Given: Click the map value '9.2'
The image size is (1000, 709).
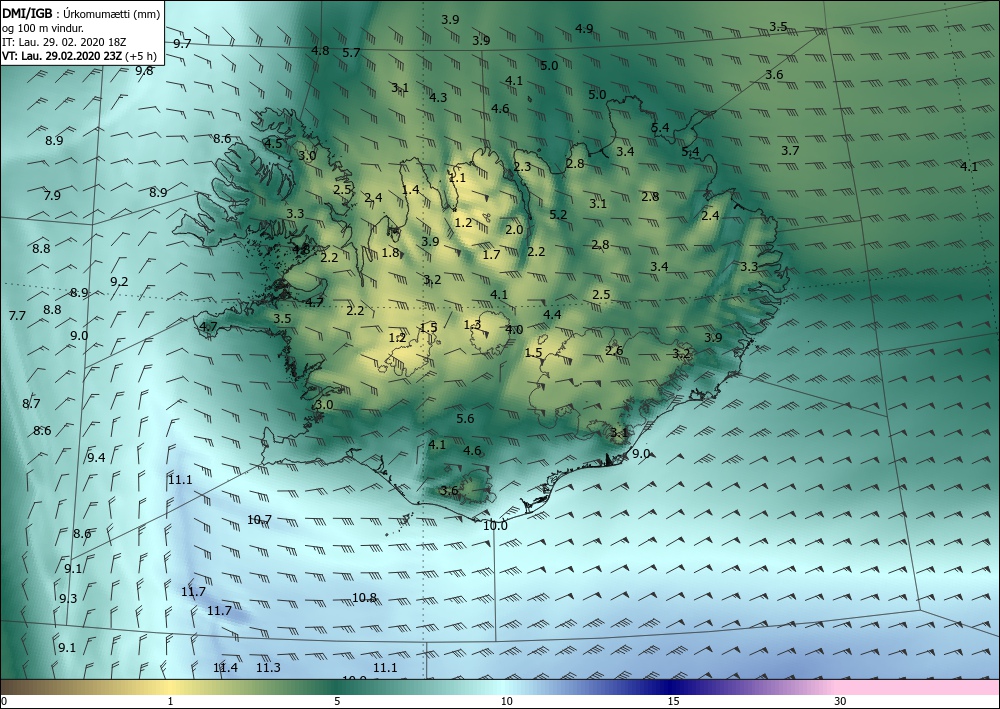Looking at the screenshot, I should [119, 281].
